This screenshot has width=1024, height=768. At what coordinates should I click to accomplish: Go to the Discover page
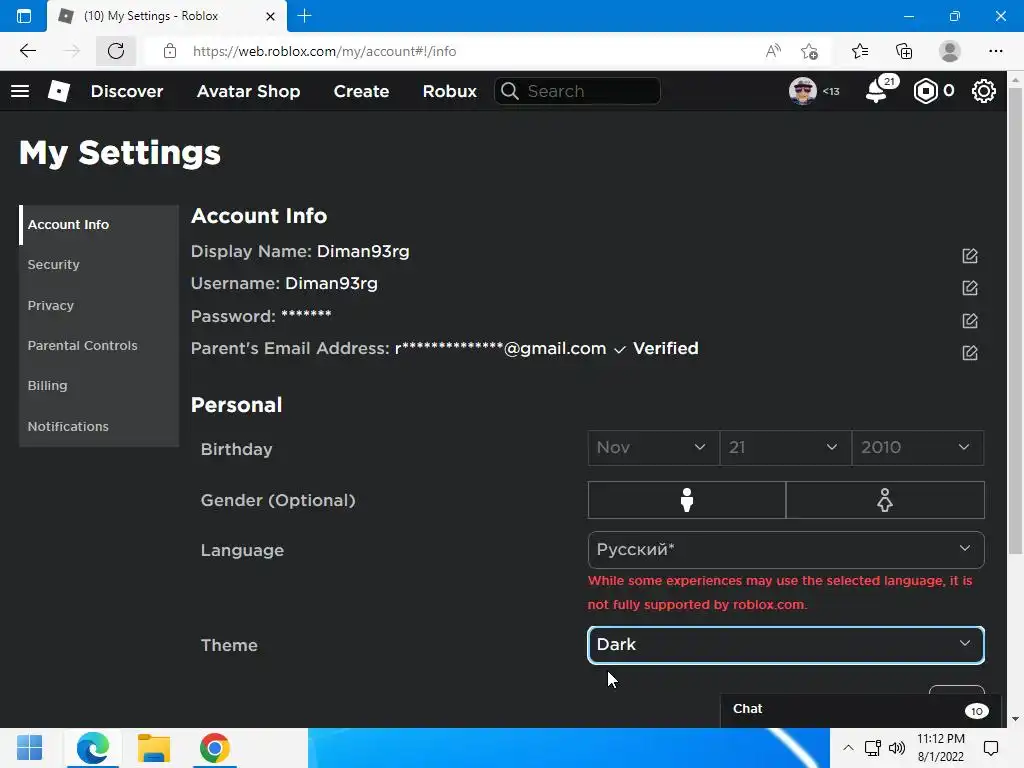[x=127, y=91]
